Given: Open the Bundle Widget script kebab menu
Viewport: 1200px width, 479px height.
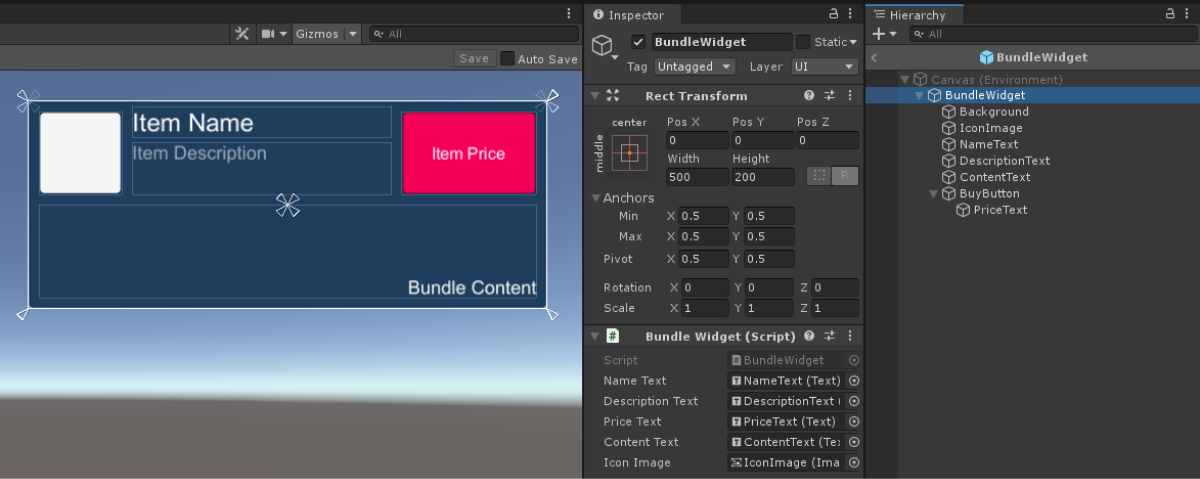Looking at the screenshot, I should click(849, 337).
